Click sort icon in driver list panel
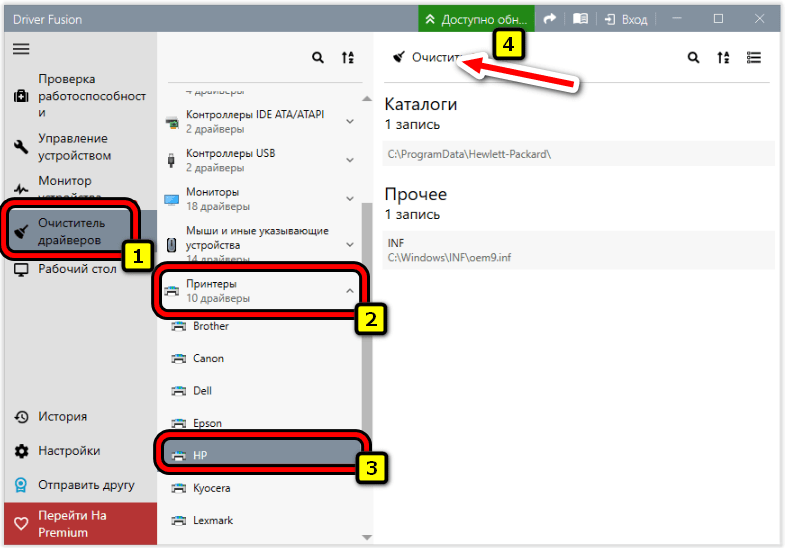 348,58
